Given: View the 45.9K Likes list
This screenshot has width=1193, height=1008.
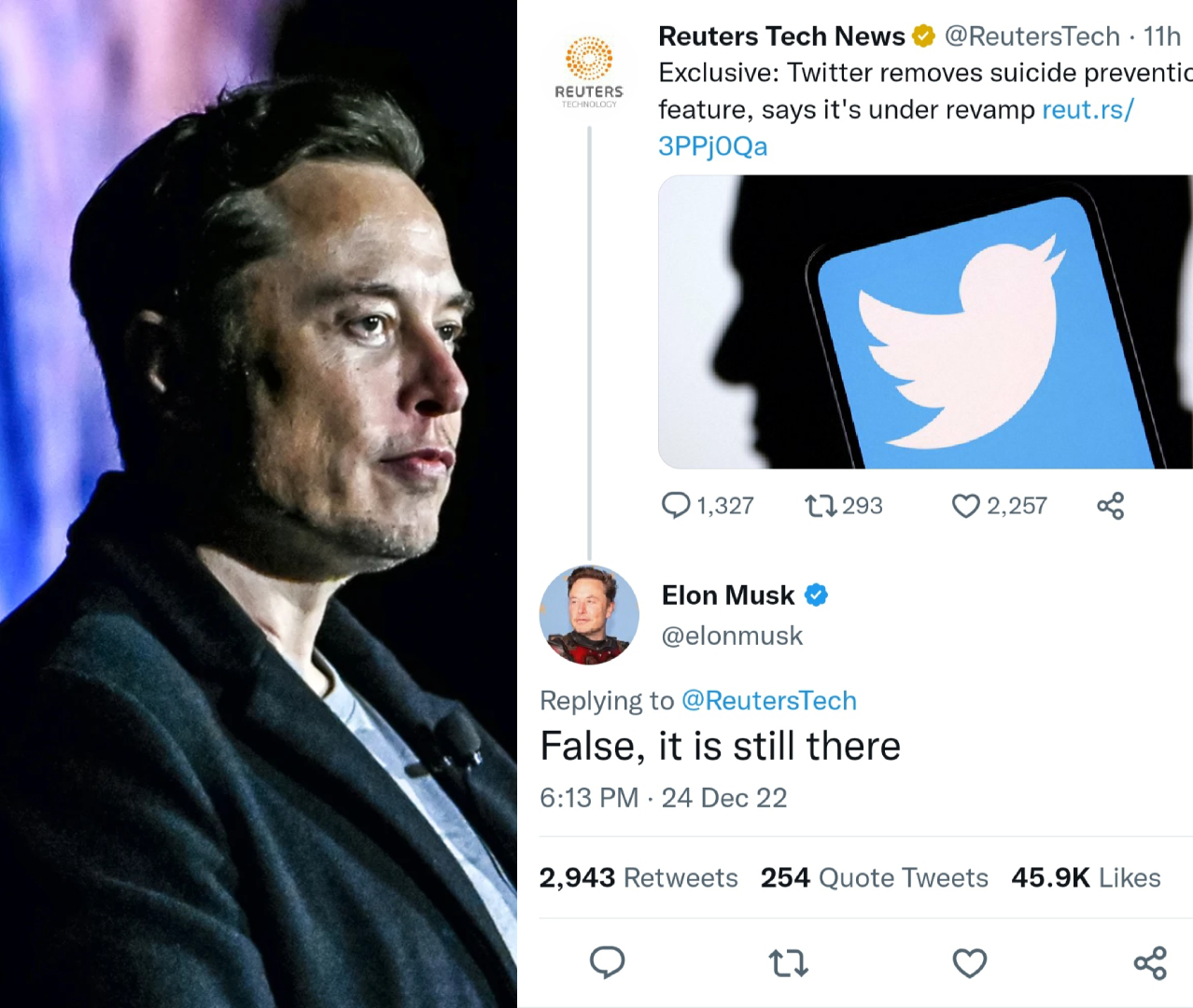Looking at the screenshot, I should [1086, 877].
